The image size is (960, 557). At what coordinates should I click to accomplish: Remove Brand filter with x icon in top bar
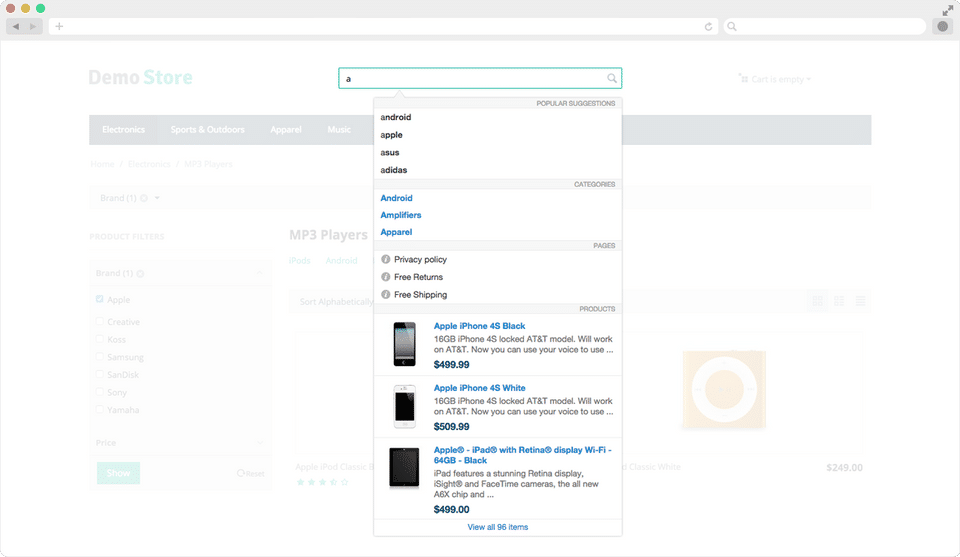pyautogui.click(x=144, y=198)
